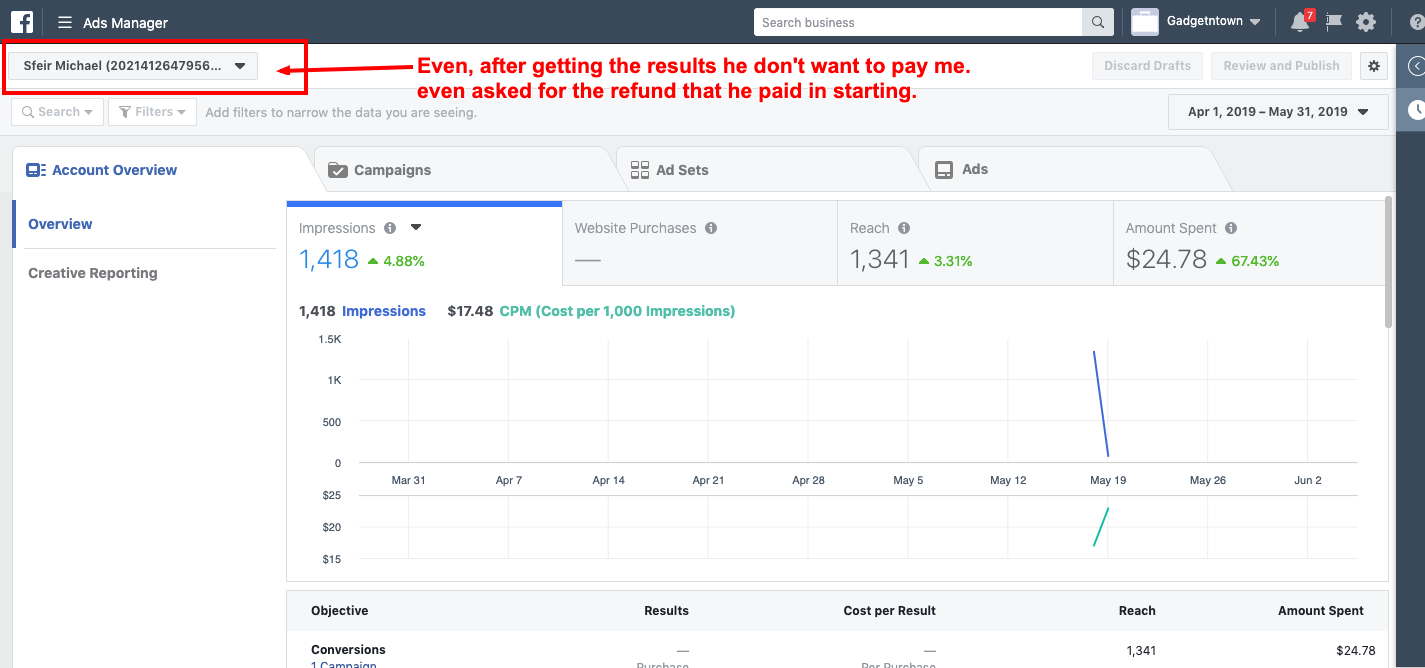
Task: Click the Facebook logo icon
Action: 22,22
